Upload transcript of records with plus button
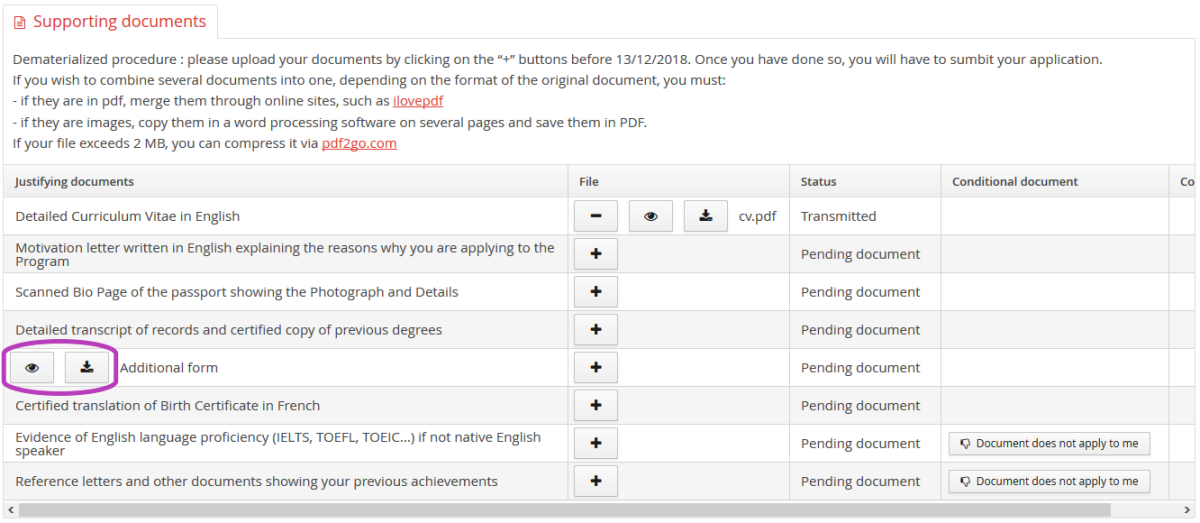 (596, 330)
